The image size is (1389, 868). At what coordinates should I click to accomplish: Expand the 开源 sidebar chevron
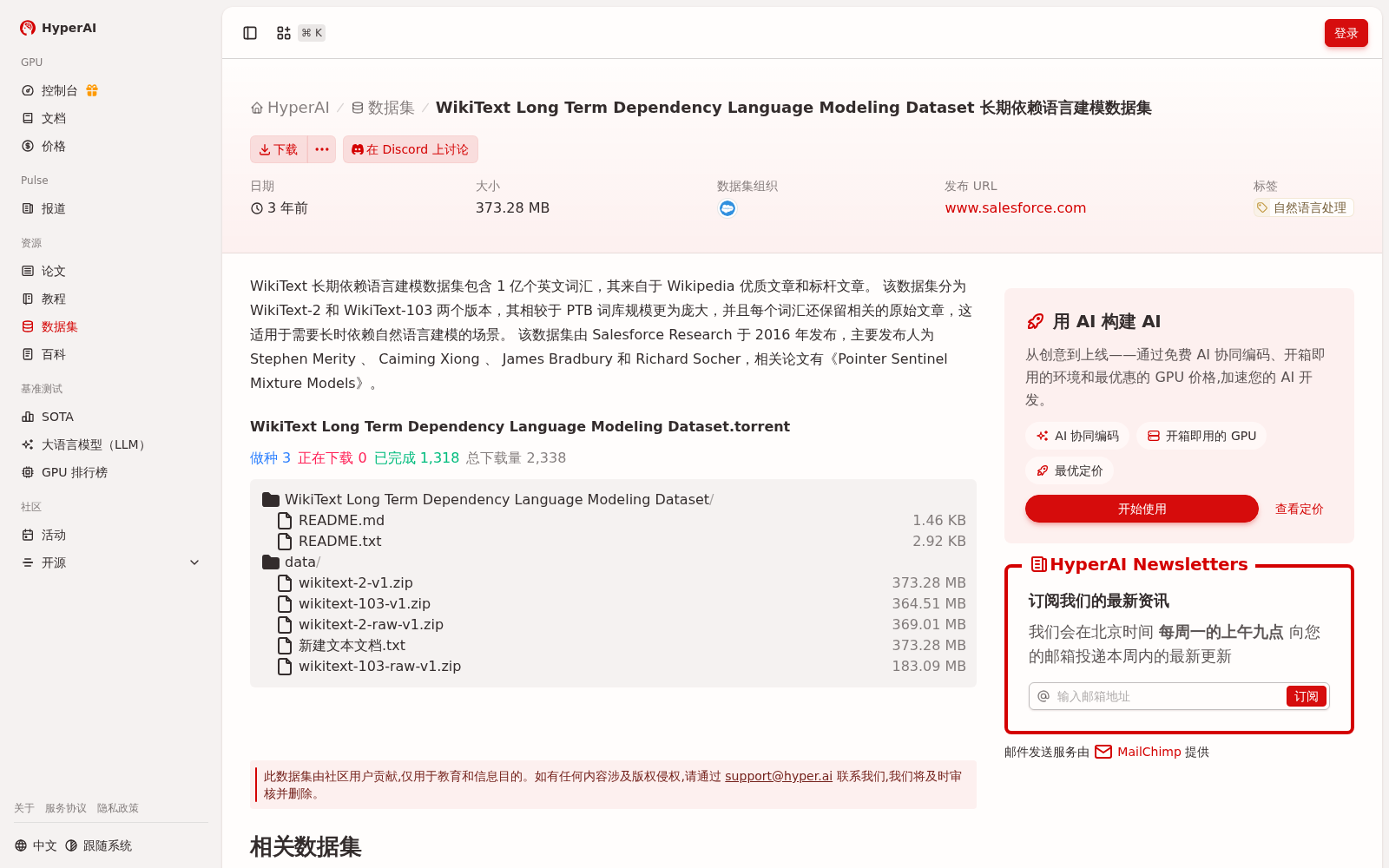[194, 562]
